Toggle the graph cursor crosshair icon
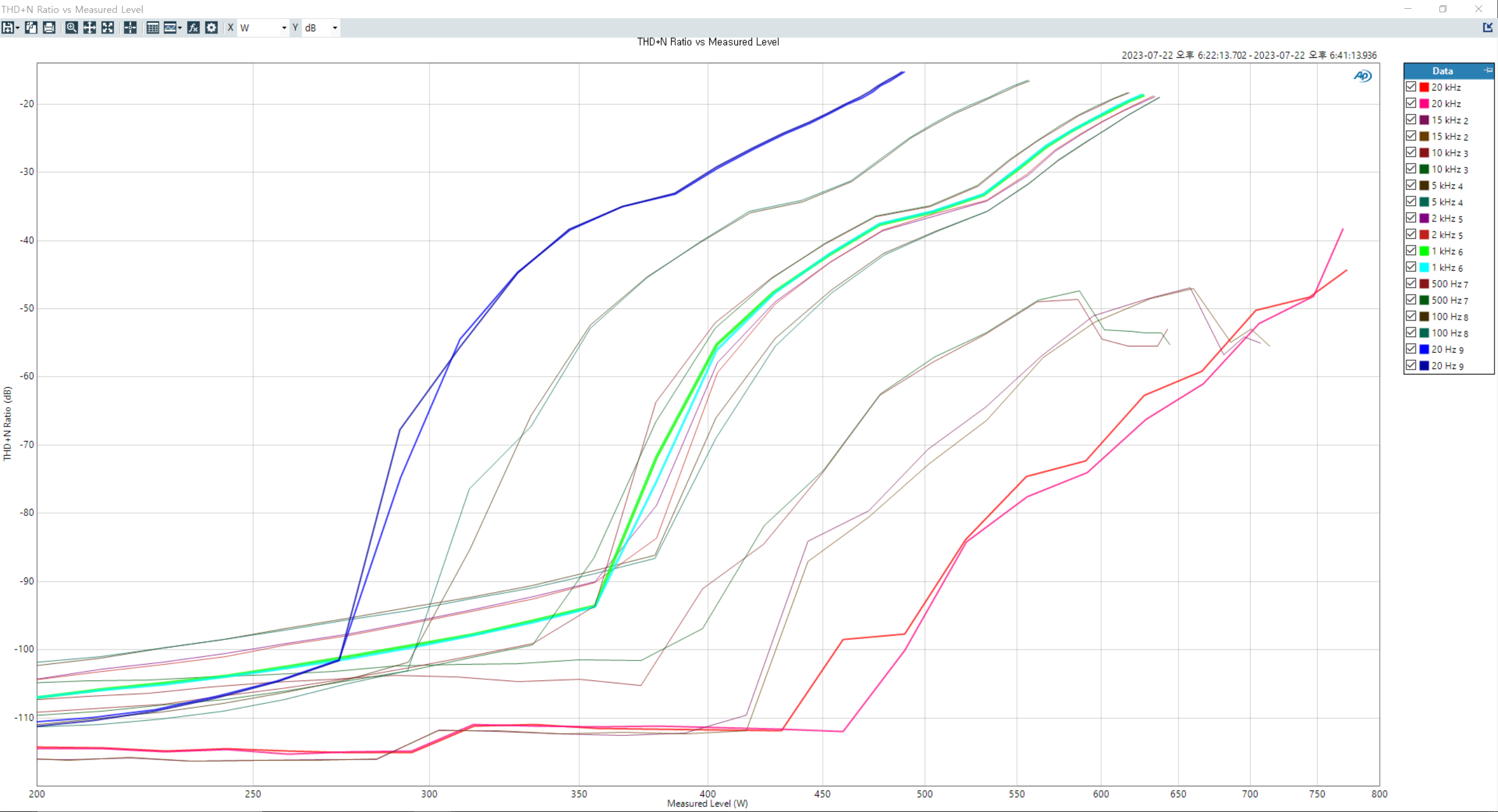 [130, 27]
